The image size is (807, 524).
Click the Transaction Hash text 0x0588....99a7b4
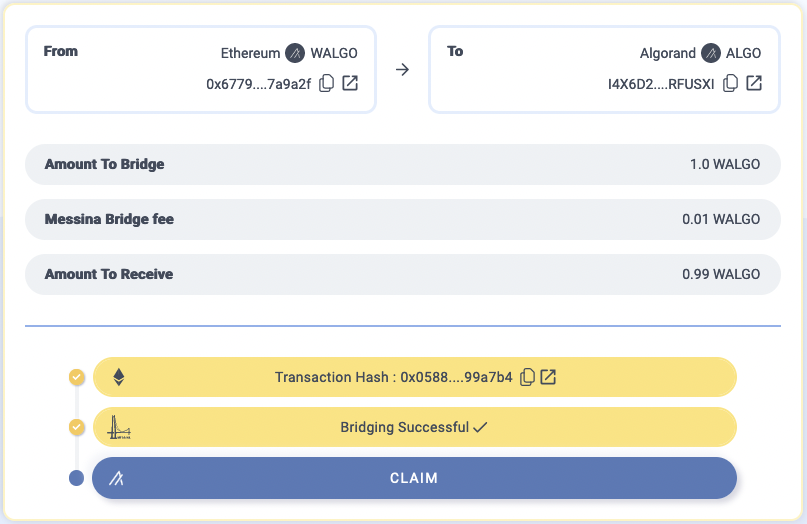pos(394,377)
